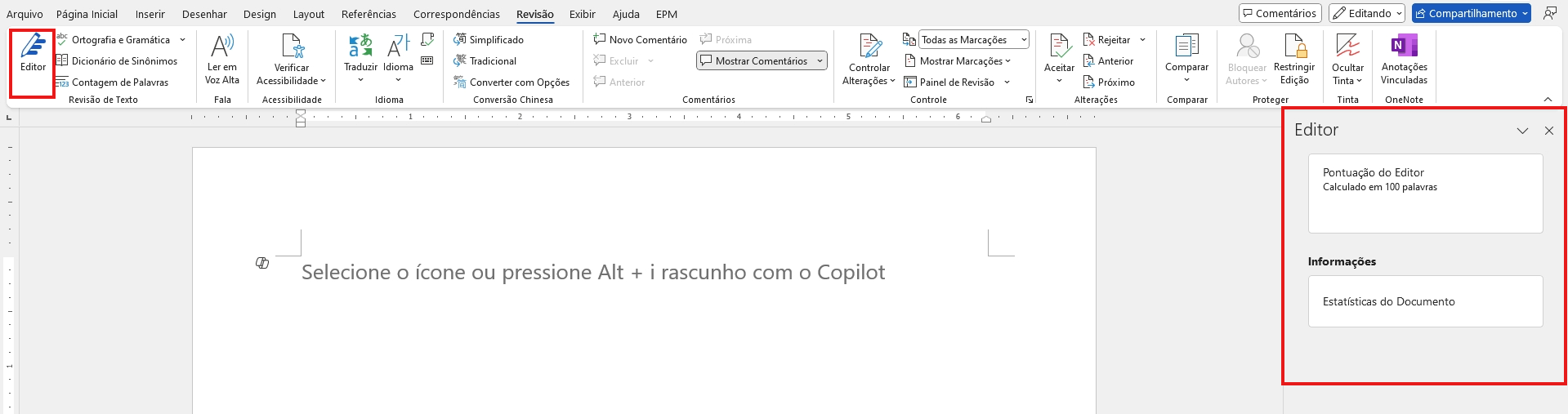Open Estatísticas do Documento card
1568x414 pixels.
[x=1425, y=301]
